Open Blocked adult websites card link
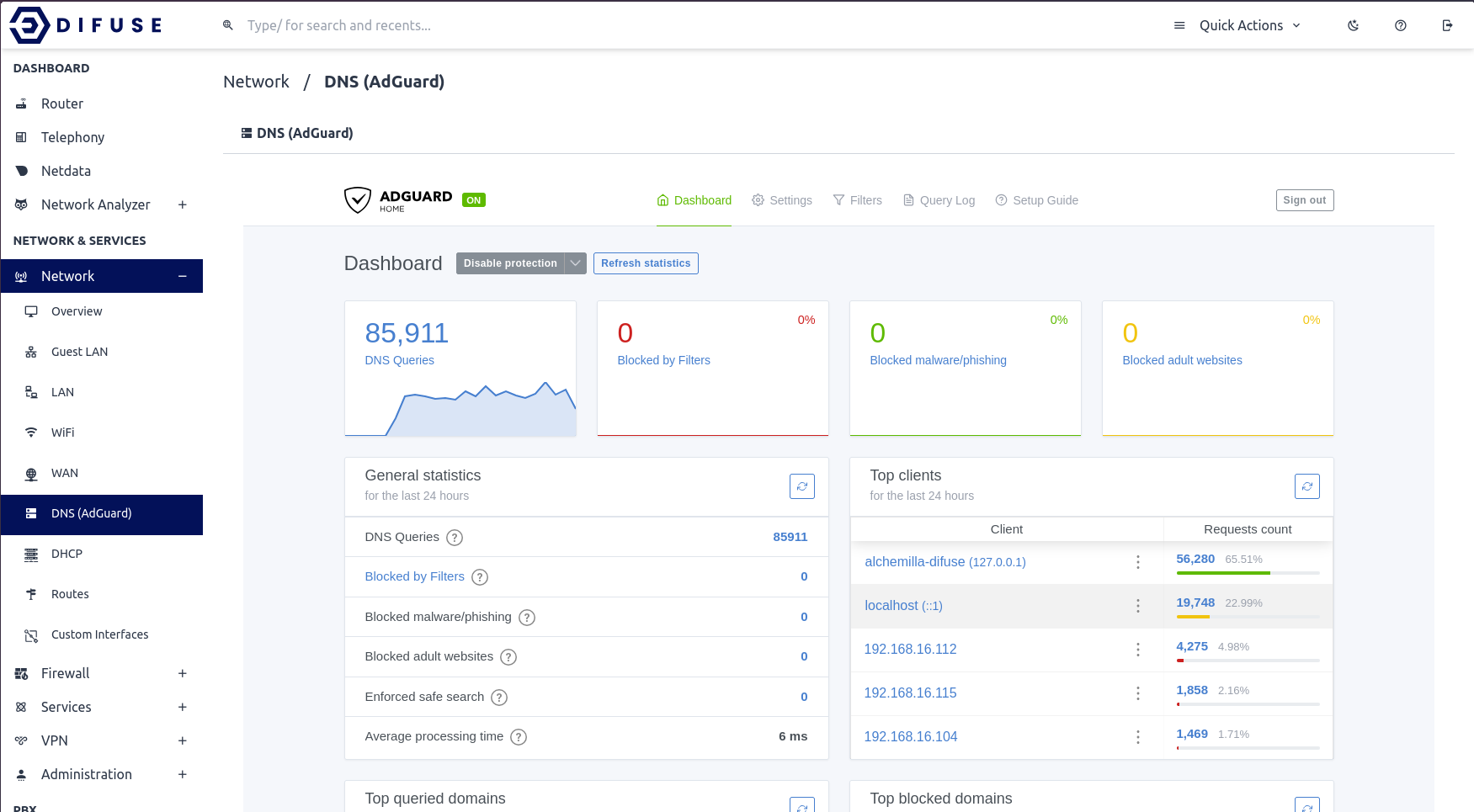Image resolution: width=1474 pixels, height=812 pixels. [1182, 360]
